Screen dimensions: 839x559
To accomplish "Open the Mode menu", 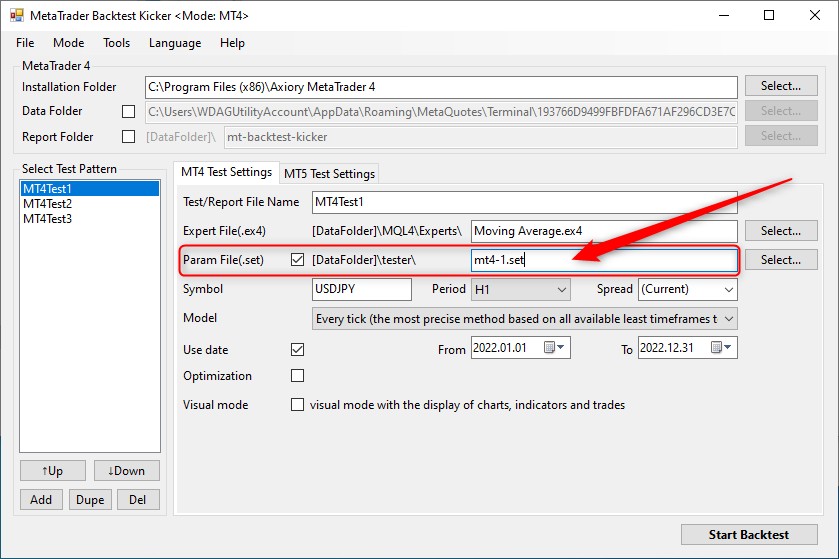I will click(x=68, y=43).
